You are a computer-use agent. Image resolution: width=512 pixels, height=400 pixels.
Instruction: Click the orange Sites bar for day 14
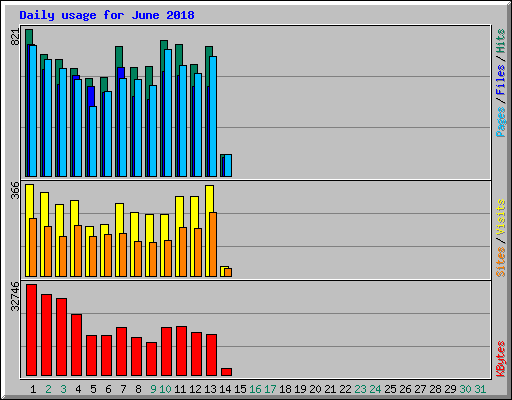[228, 272]
